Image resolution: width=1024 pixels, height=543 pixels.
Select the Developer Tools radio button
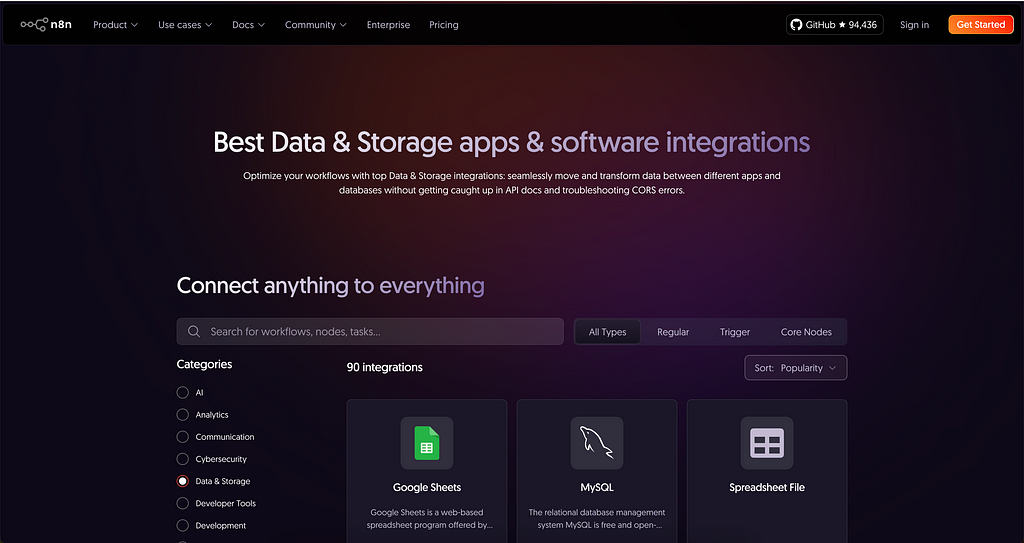183,503
